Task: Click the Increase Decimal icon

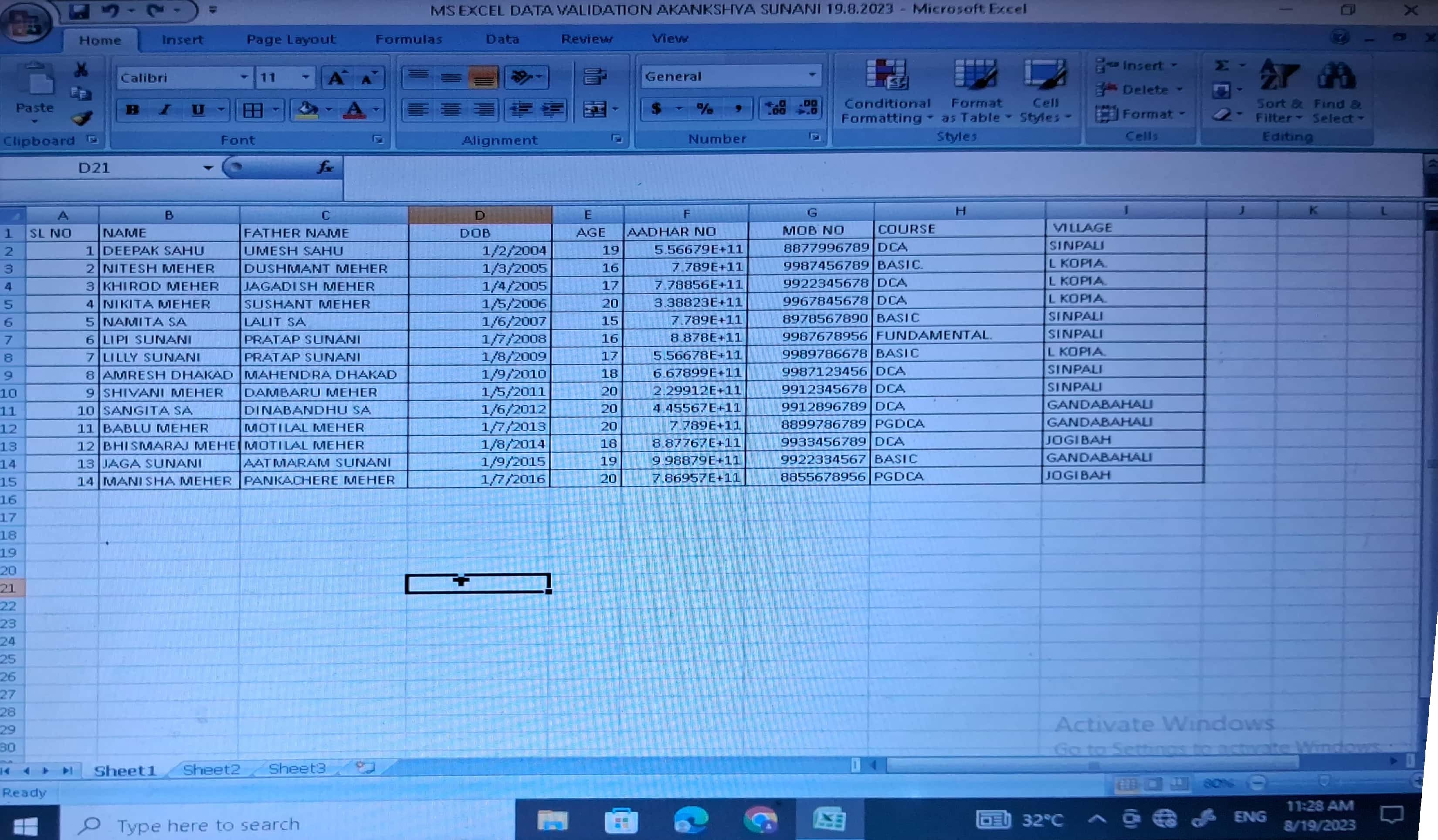Action: pyautogui.click(x=776, y=108)
